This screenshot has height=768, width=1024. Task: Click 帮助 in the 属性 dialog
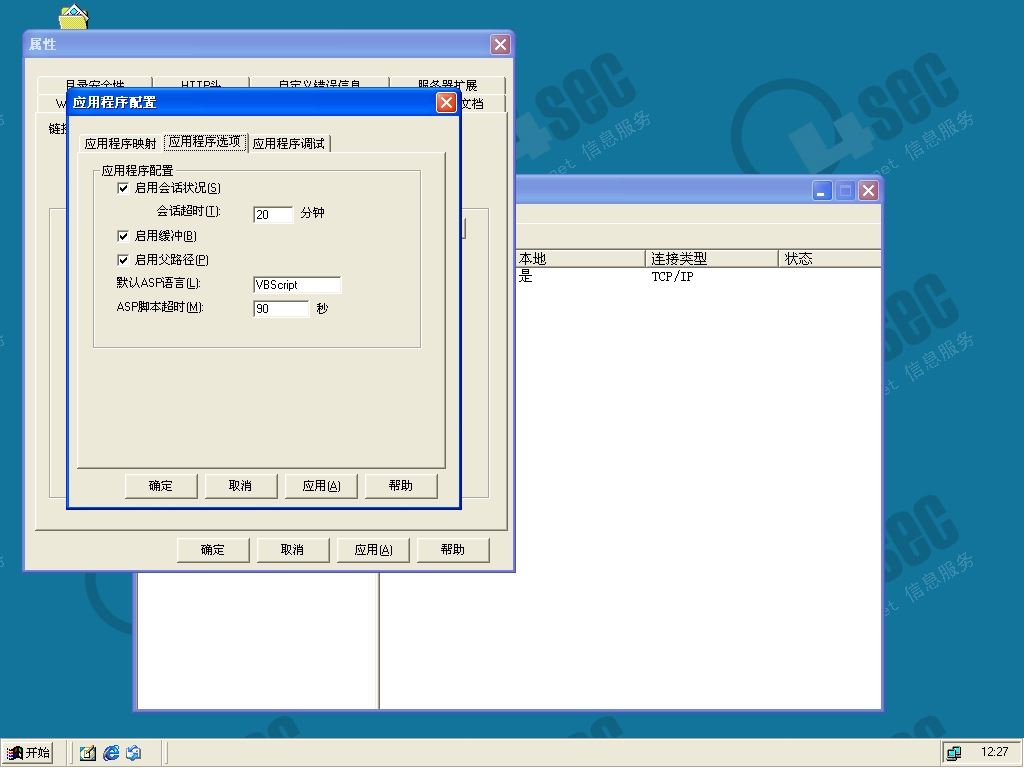point(453,550)
